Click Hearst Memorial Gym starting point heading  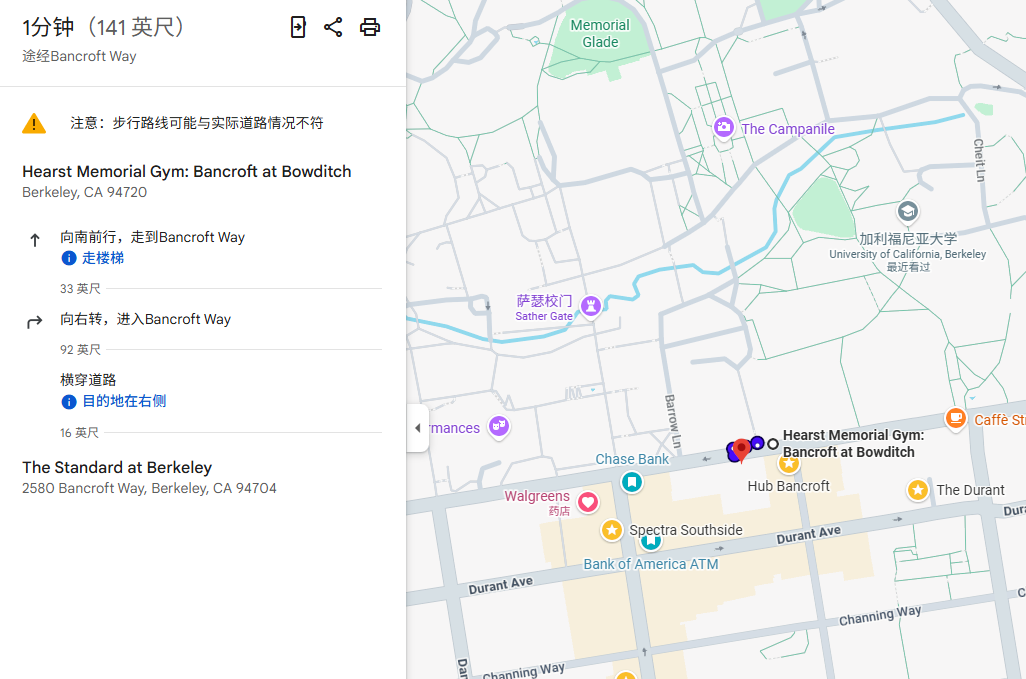tap(186, 172)
